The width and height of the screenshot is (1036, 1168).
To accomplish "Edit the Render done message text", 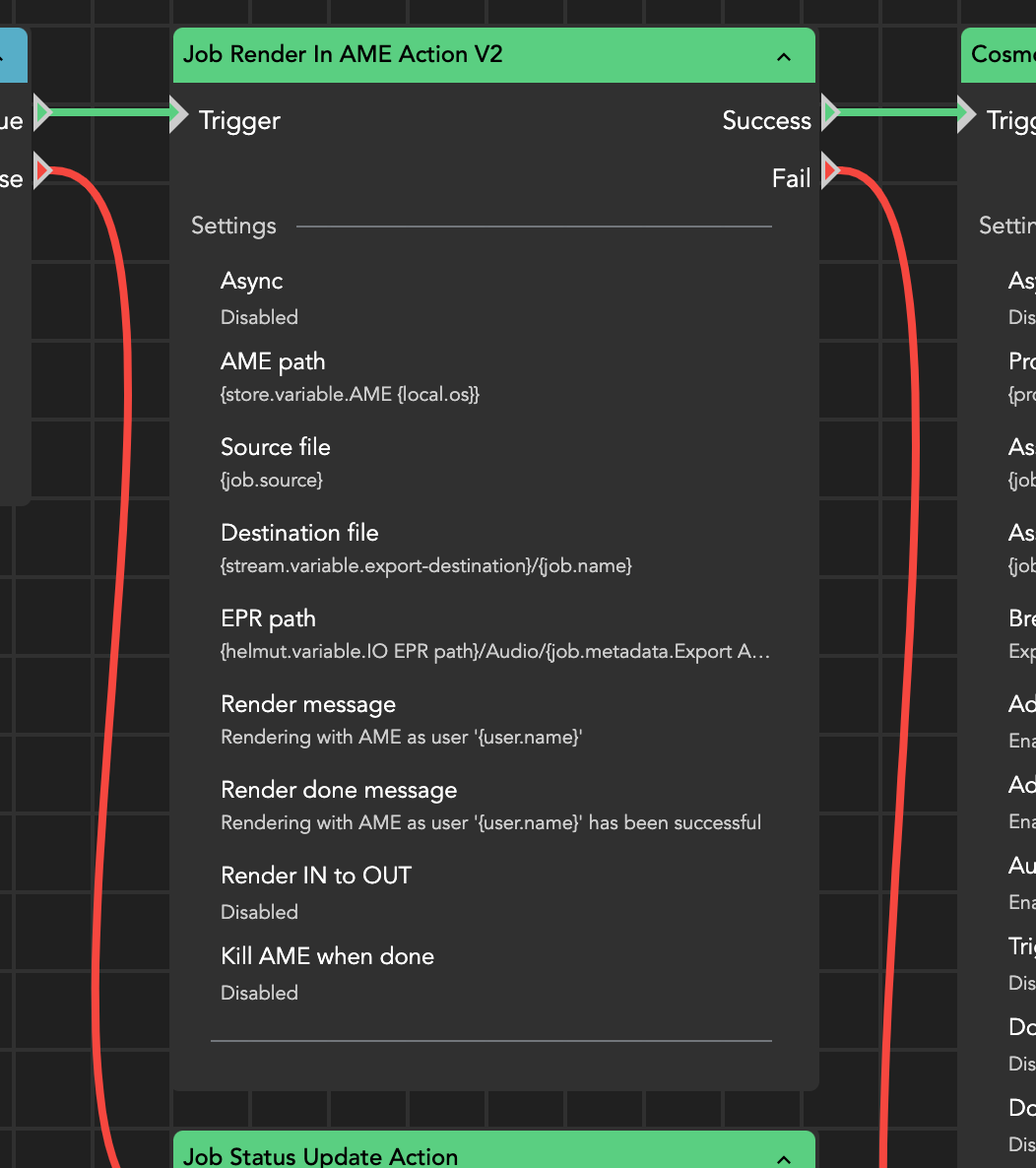I will [x=490, y=823].
